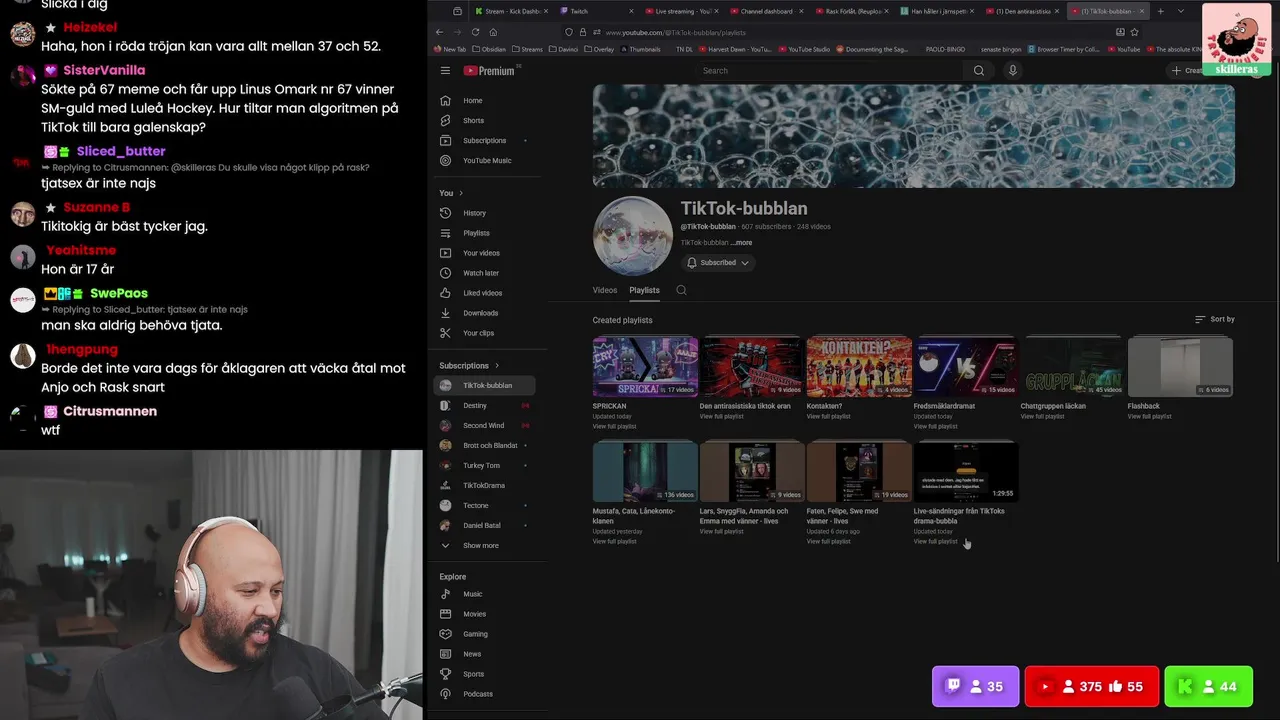Switch to Live streaming YouTube tab
The width and height of the screenshot is (1280, 720).
click(x=681, y=11)
